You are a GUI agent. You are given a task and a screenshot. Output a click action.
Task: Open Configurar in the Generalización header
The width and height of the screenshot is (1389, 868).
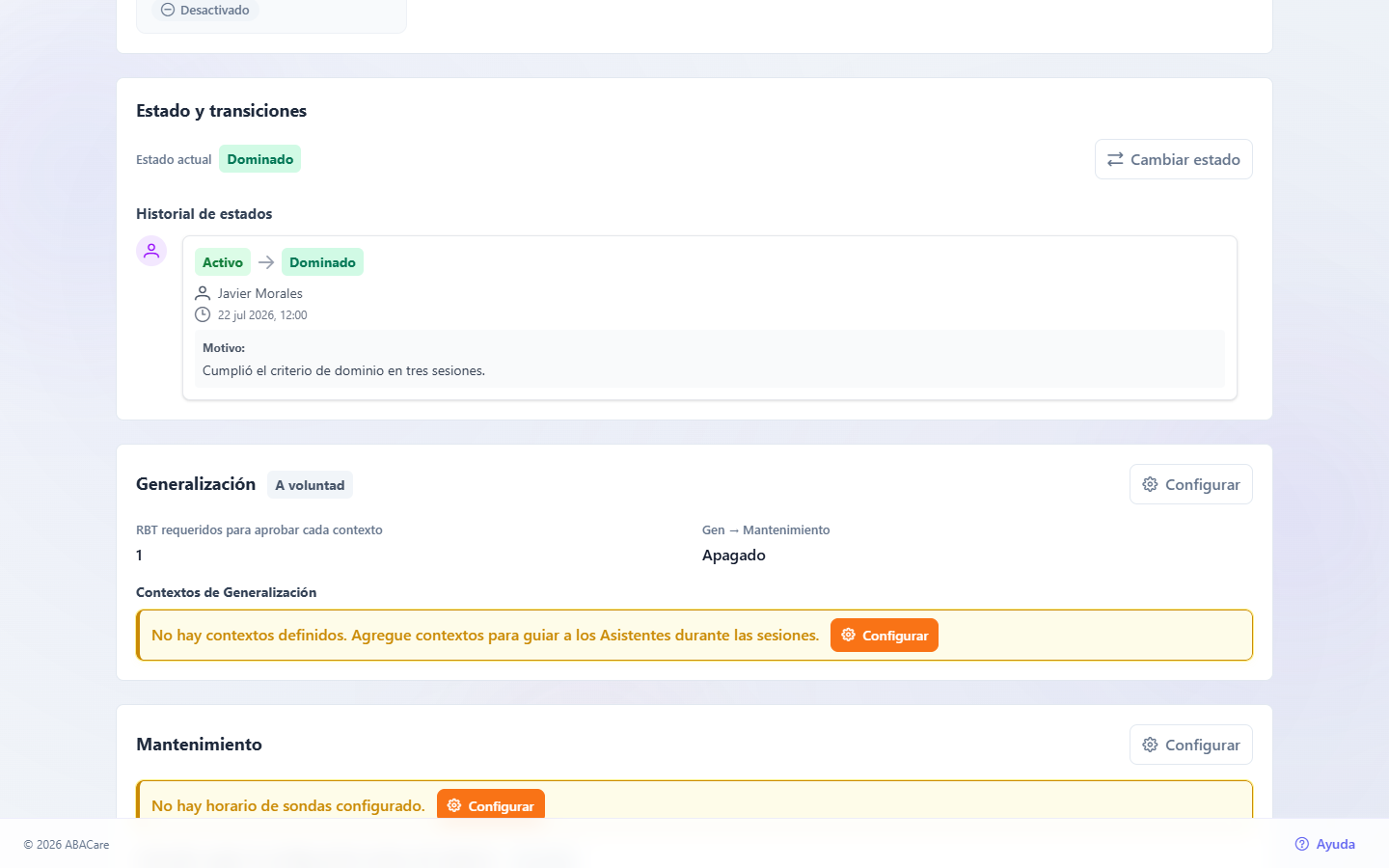pyautogui.click(x=1190, y=484)
